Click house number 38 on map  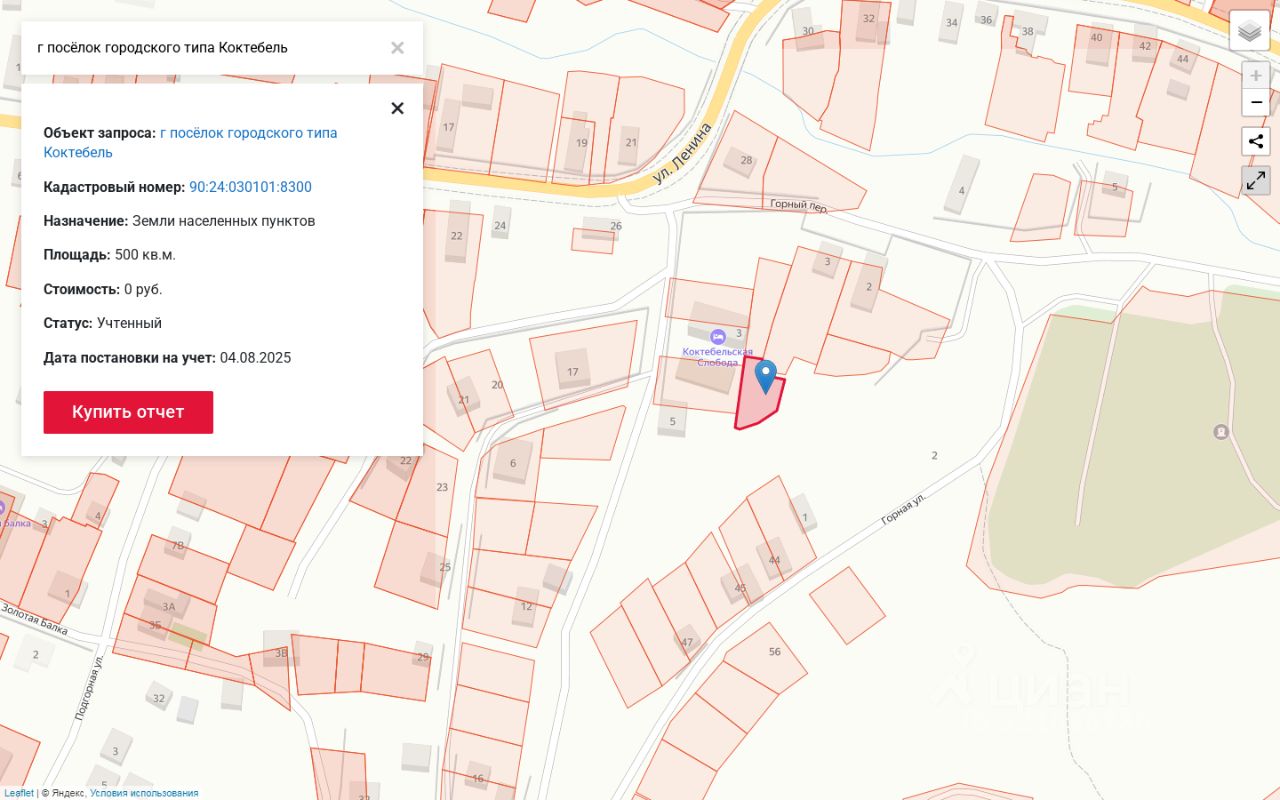click(1027, 31)
